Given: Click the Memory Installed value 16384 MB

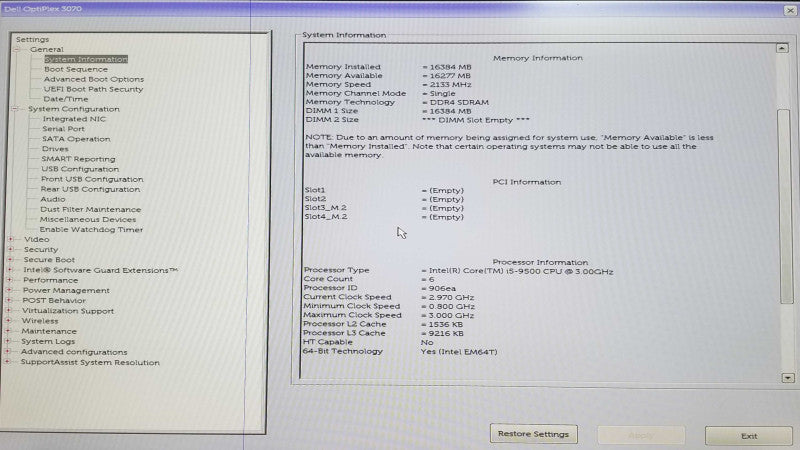Looking at the screenshot, I should pos(451,67).
